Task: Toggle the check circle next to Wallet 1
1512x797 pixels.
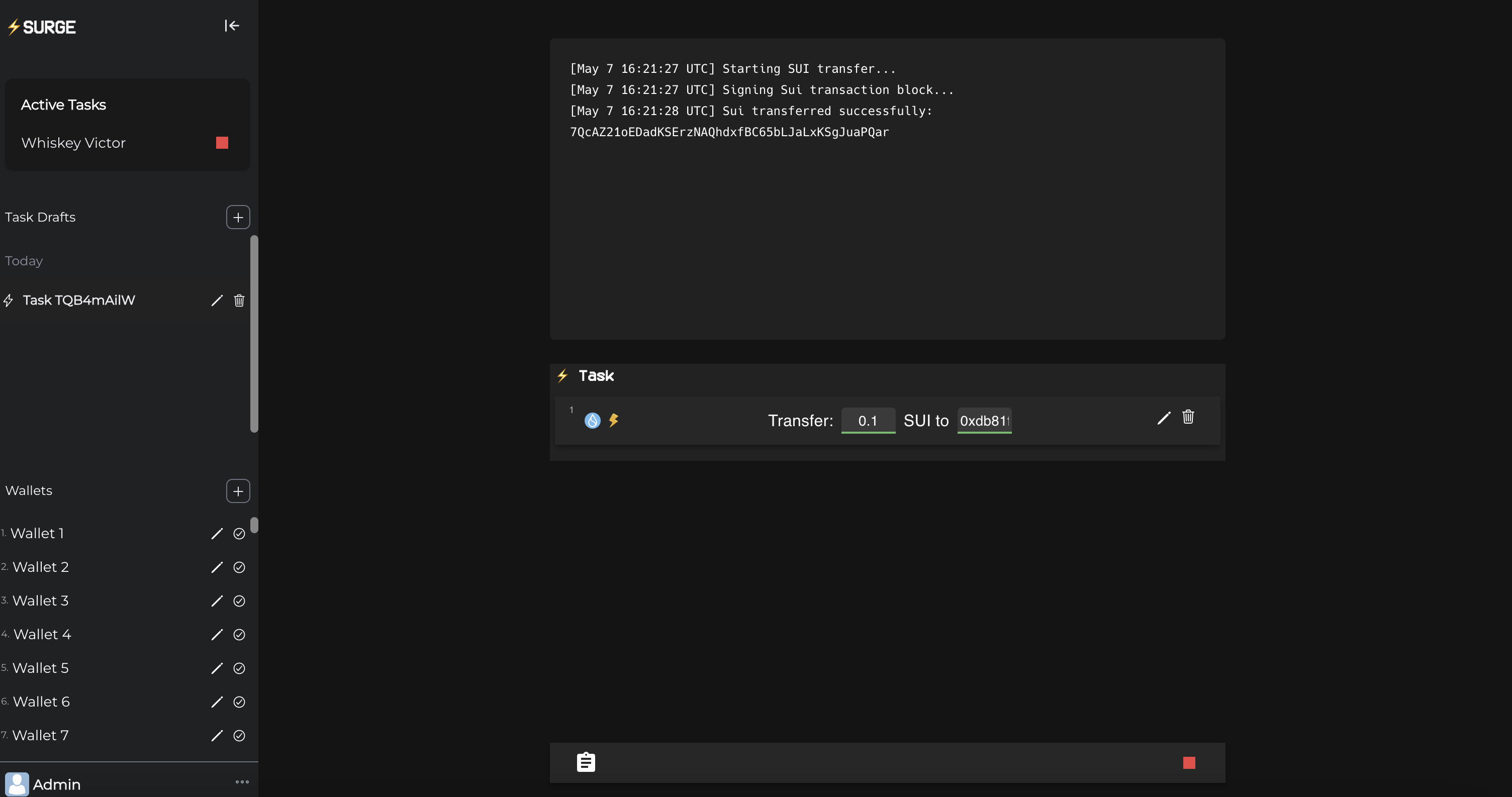Action: (x=240, y=534)
